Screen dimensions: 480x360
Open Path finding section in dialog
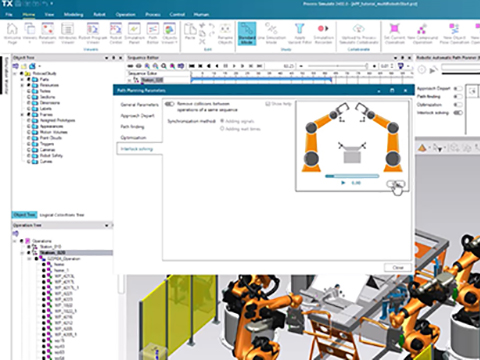132,127
